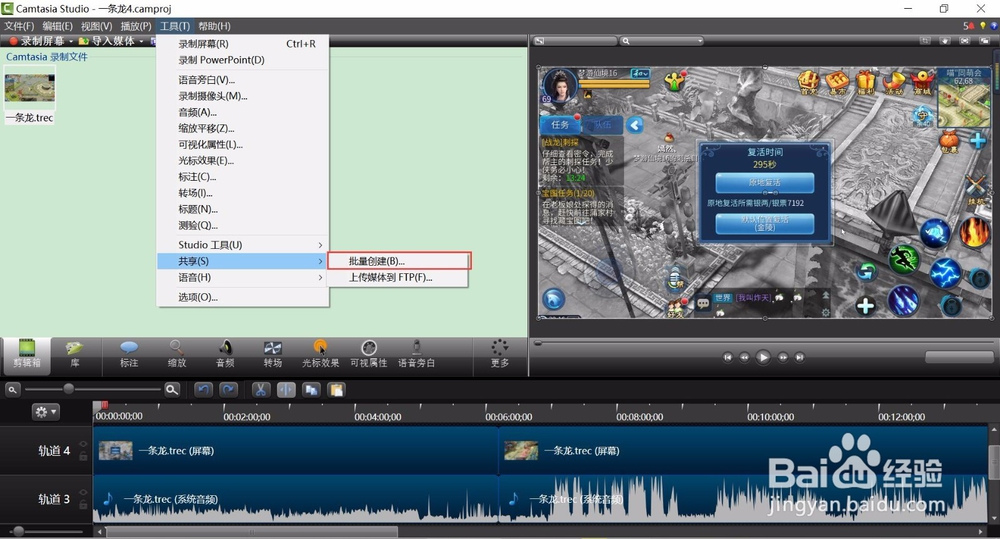Click the yellow lightbulb tips icon

coord(983,26)
